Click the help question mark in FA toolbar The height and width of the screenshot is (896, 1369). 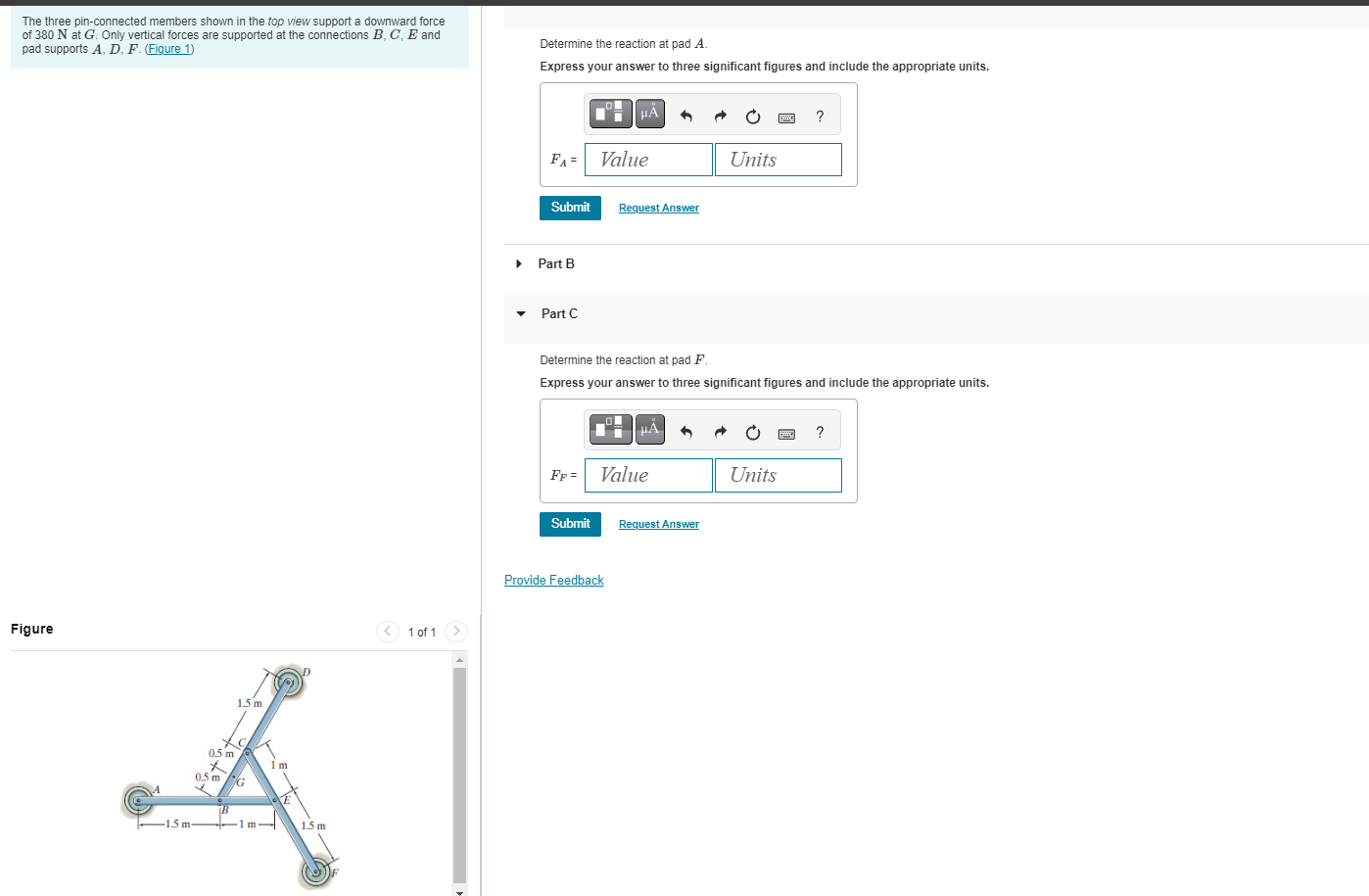point(820,116)
